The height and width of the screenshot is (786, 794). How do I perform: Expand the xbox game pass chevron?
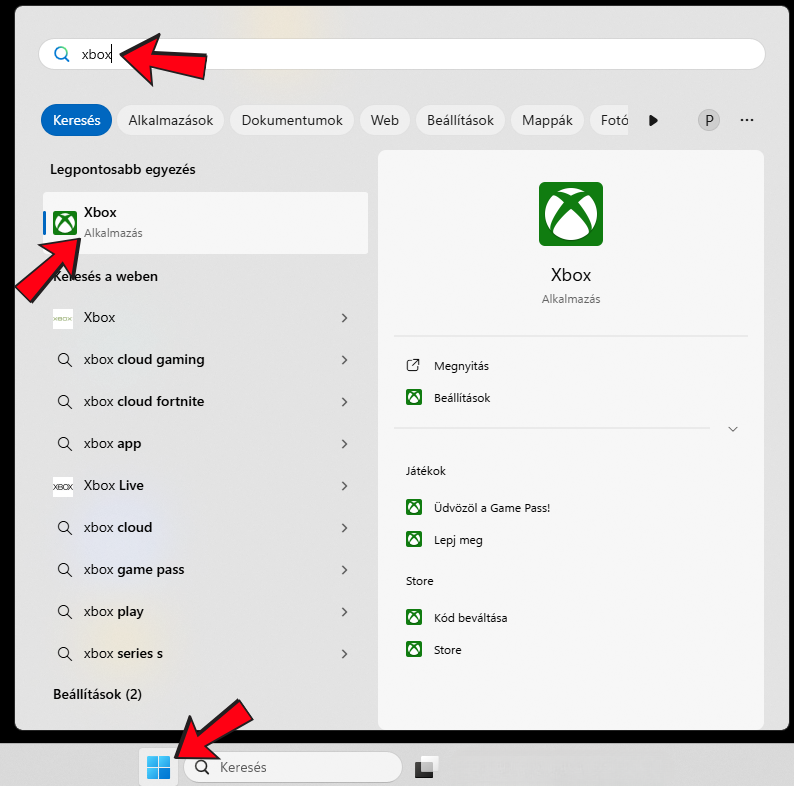[x=344, y=570]
